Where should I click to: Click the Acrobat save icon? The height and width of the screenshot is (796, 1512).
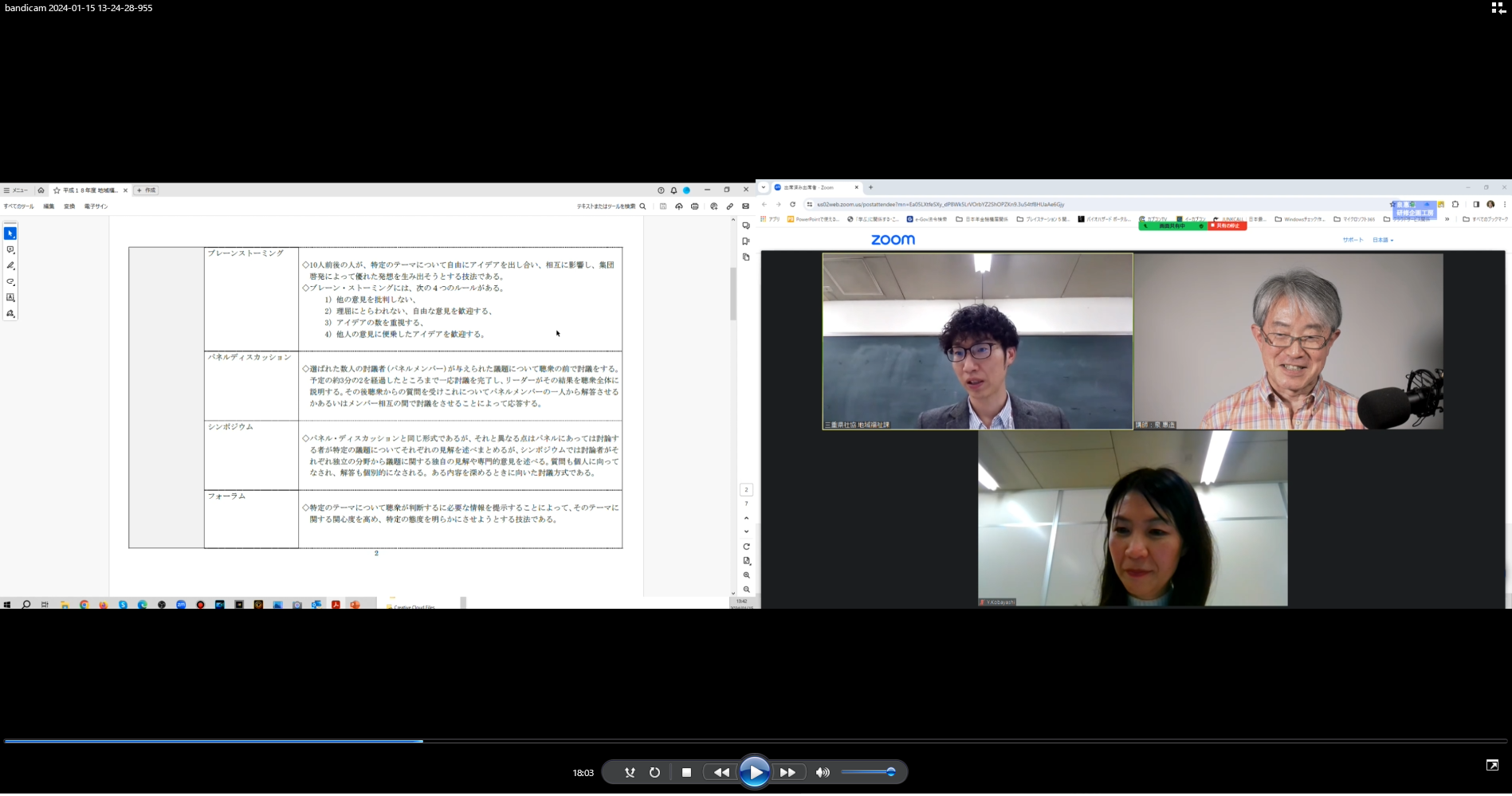click(x=662, y=206)
